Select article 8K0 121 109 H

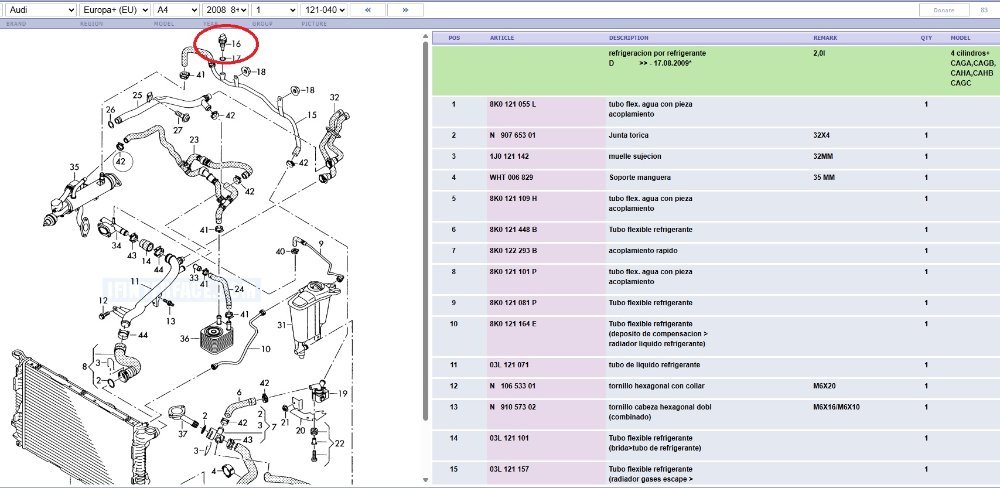coord(513,198)
